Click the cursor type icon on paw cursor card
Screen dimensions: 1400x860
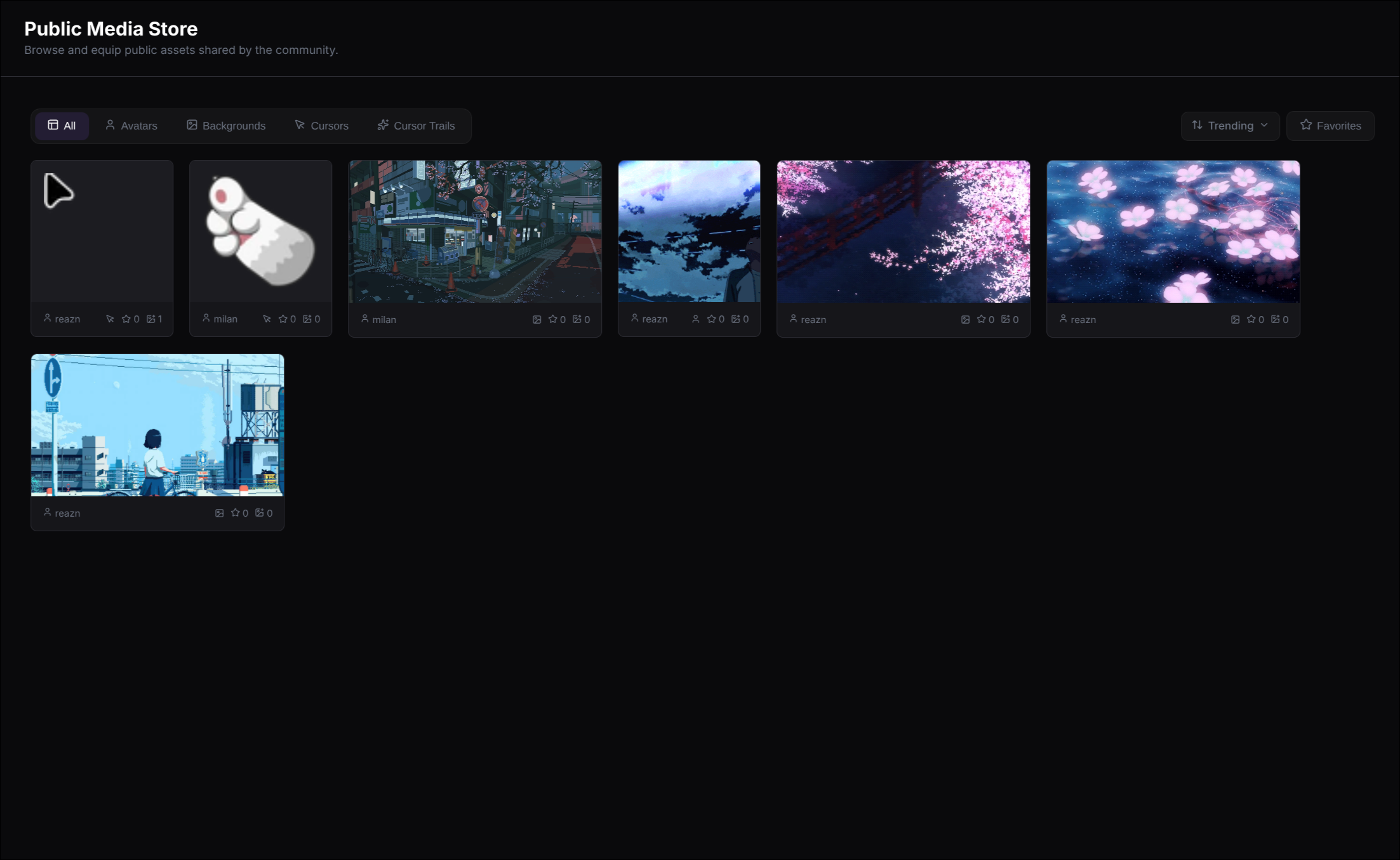[x=267, y=319]
